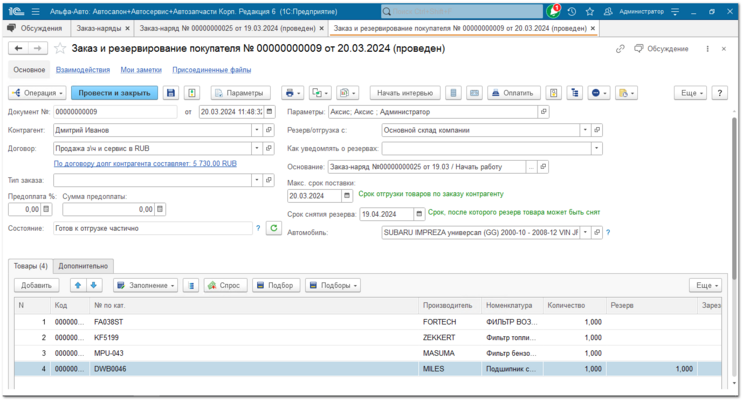Open Параметры field detail icon
743x401 pixels.
click(x=544, y=112)
